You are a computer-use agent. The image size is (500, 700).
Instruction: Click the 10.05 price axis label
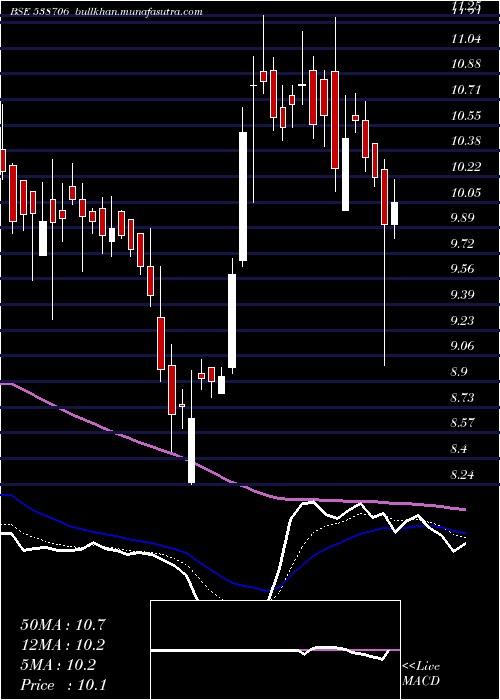pyautogui.click(x=466, y=193)
